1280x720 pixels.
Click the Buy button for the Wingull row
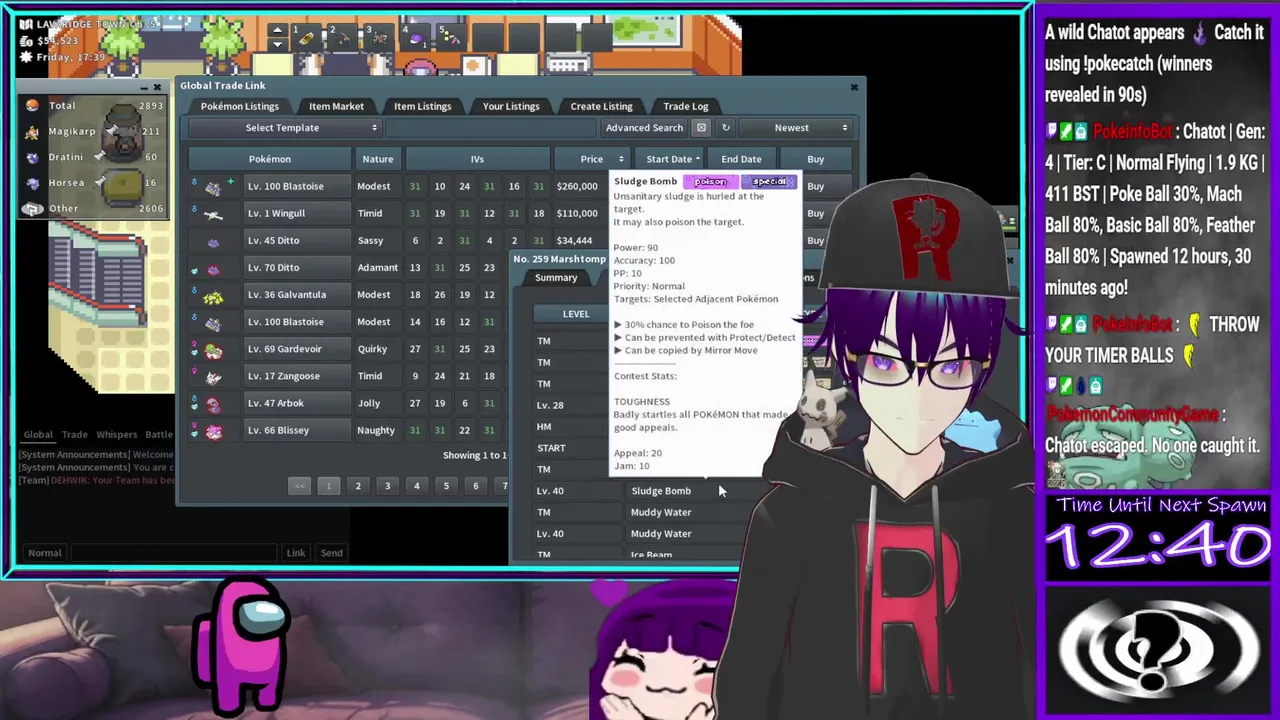pos(816,213)
